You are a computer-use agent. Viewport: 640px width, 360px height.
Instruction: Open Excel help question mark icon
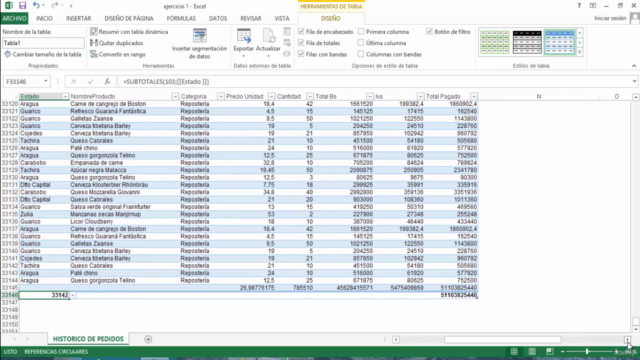579,6
